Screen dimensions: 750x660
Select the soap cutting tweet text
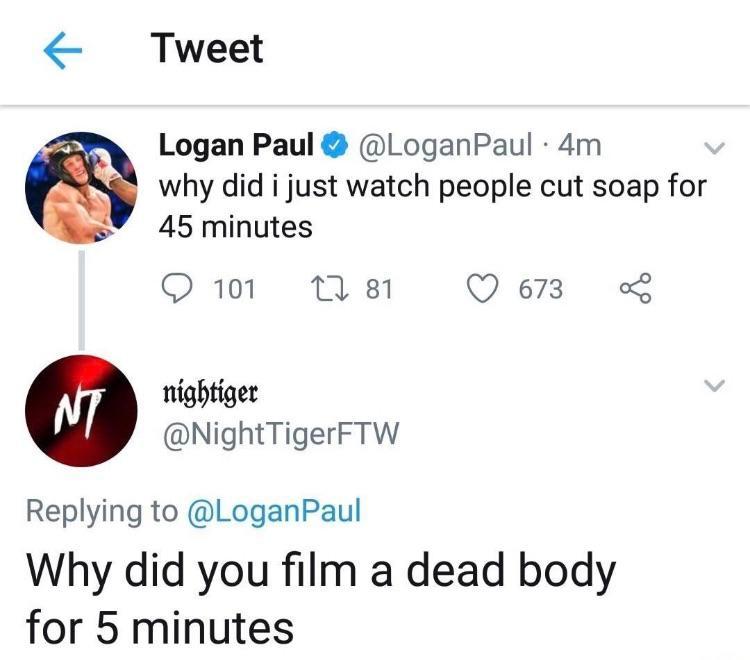tap(432, 206)
